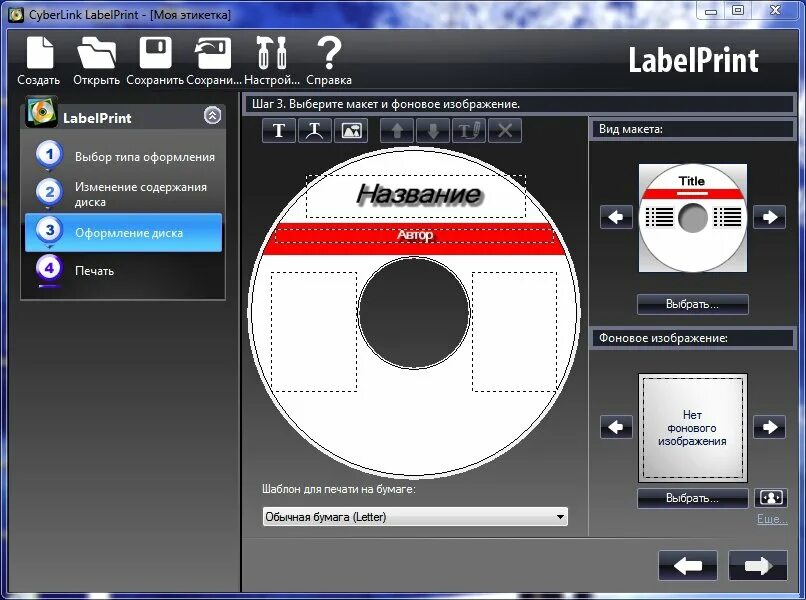
Task: Open Настрой... settings tools icon
Action: (x=271, y=61)
